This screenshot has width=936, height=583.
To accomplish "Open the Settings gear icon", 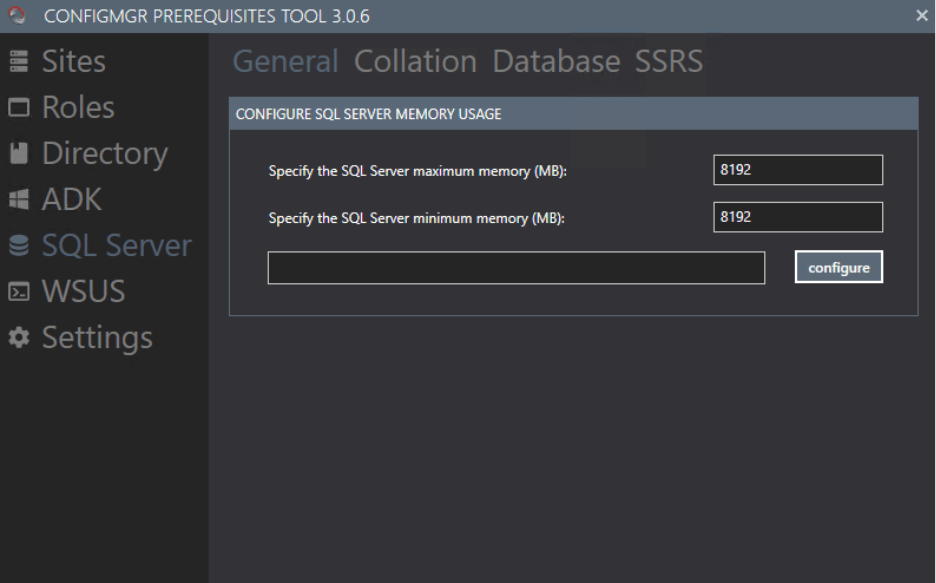I will pos(17,337).
